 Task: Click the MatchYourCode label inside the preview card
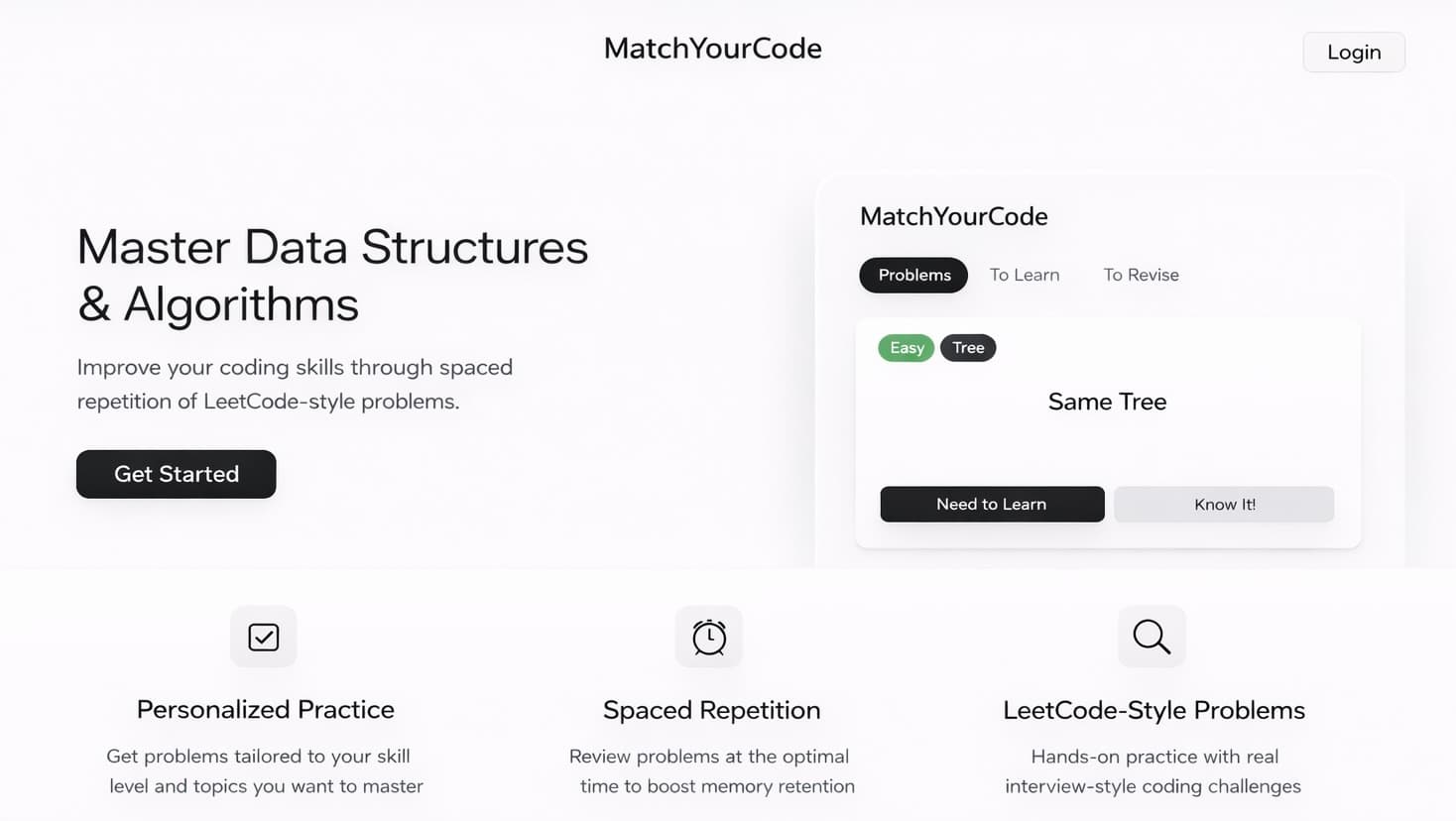[953, 216]
